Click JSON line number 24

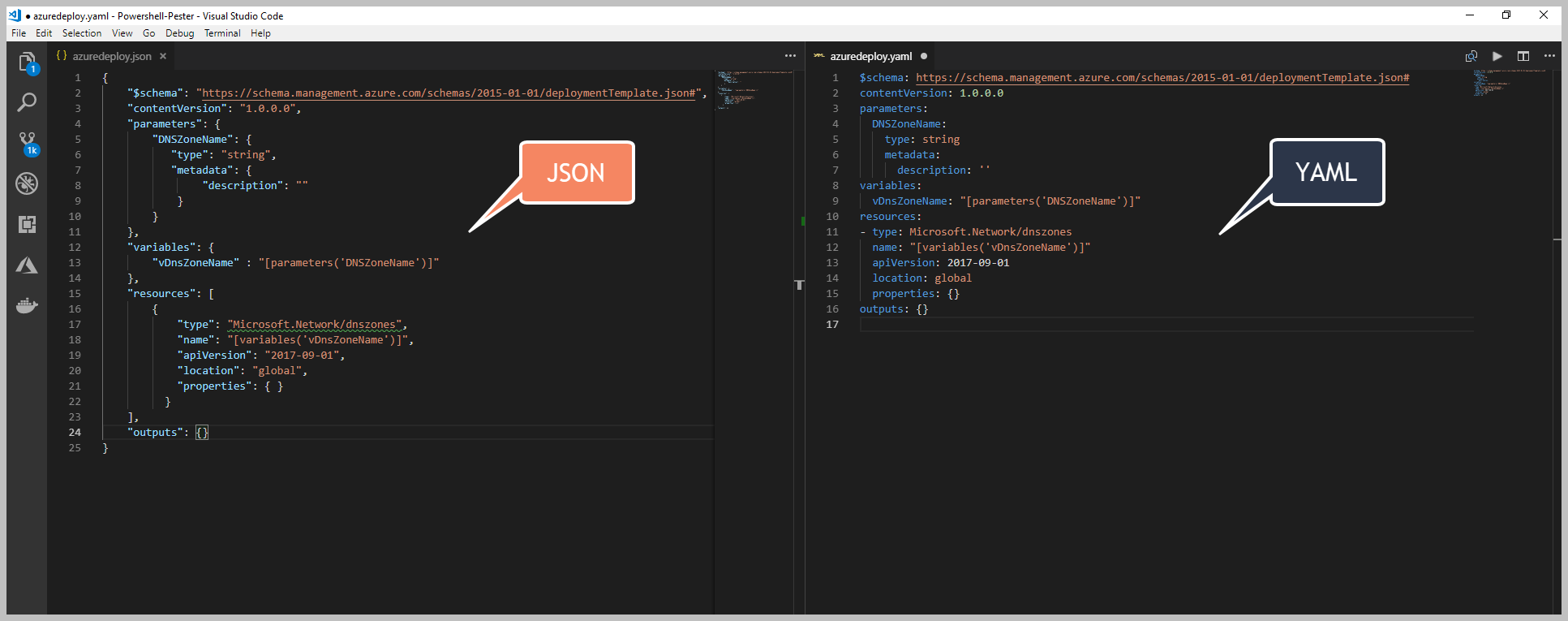pyautogui.click(x=75, y=433)
